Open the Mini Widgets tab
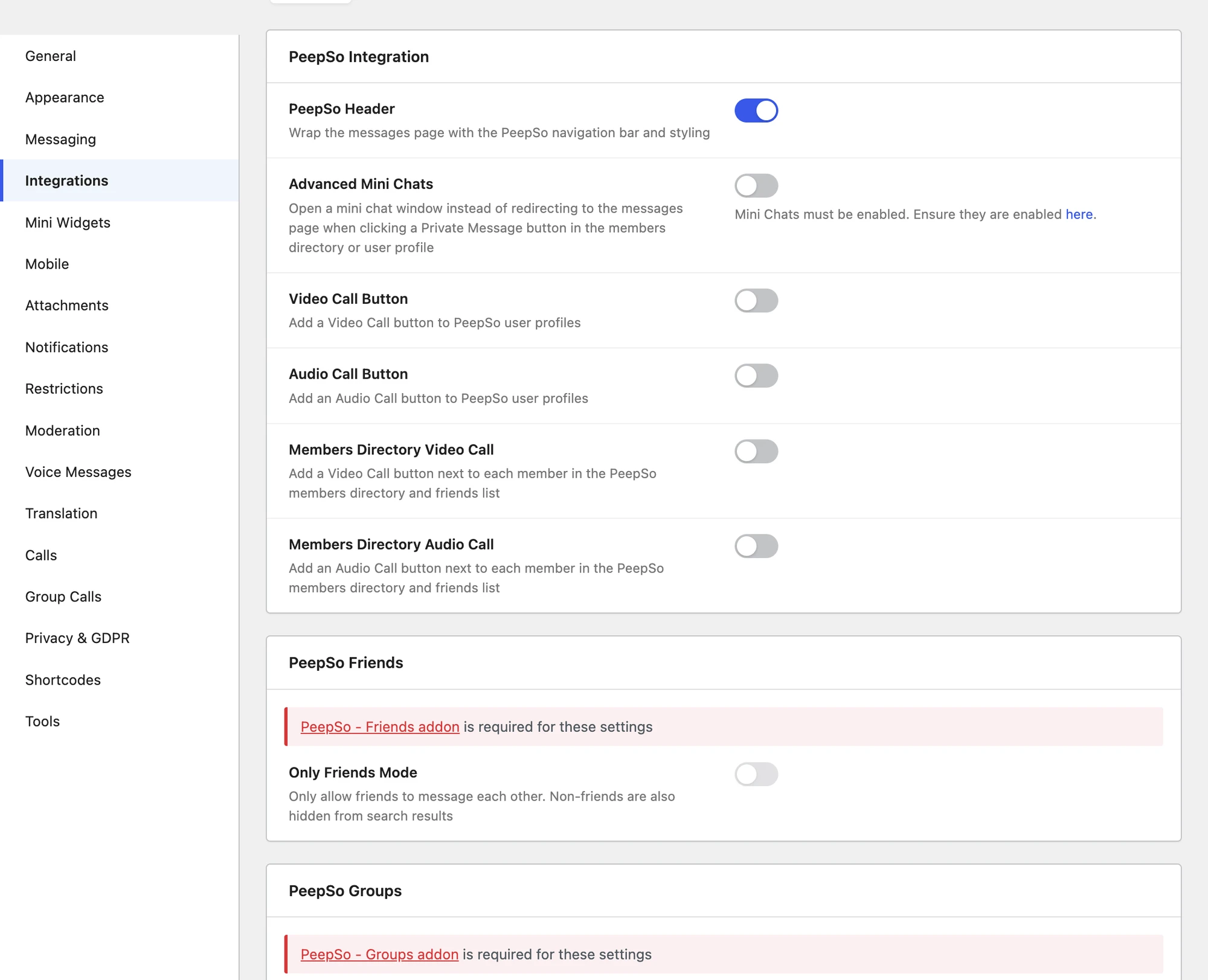The width and height of the screenshot is (1208, 980). pyautogui.click(x=120, y=222)
